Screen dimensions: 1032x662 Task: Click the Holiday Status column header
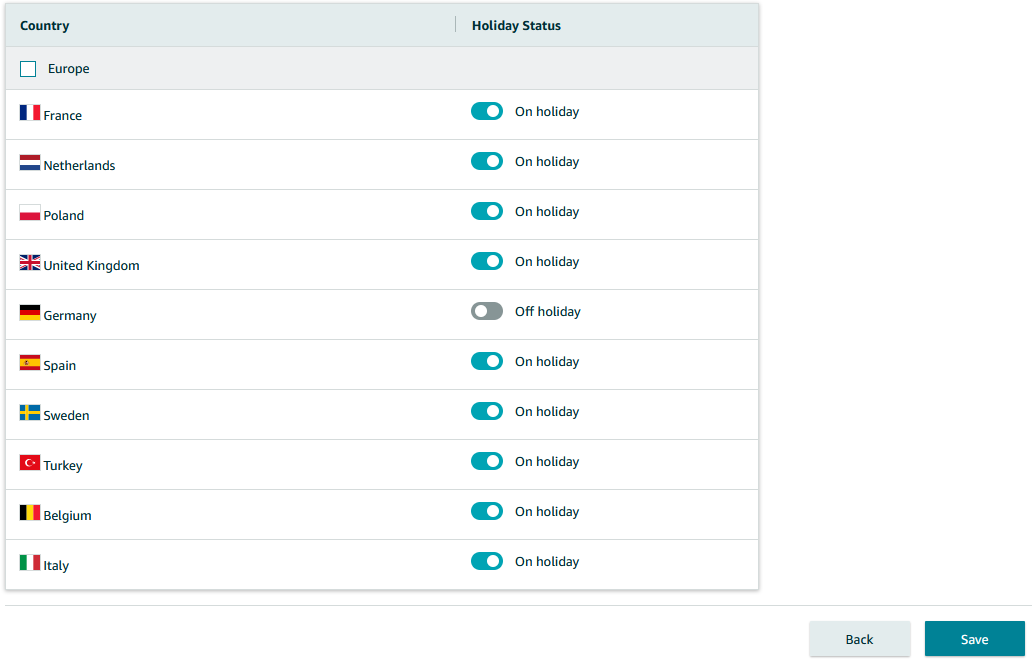(x=516, y=26)
